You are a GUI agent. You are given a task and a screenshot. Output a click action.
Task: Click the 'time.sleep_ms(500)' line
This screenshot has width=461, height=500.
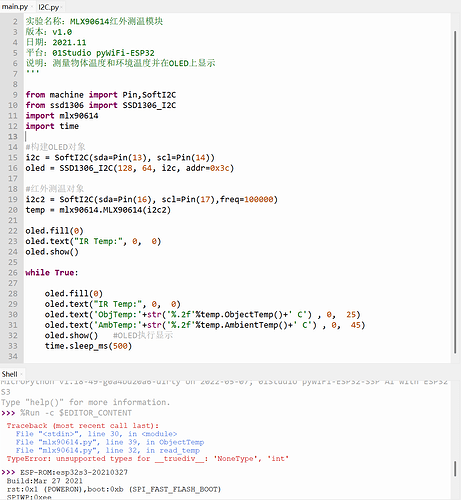[x=88, y=346]
